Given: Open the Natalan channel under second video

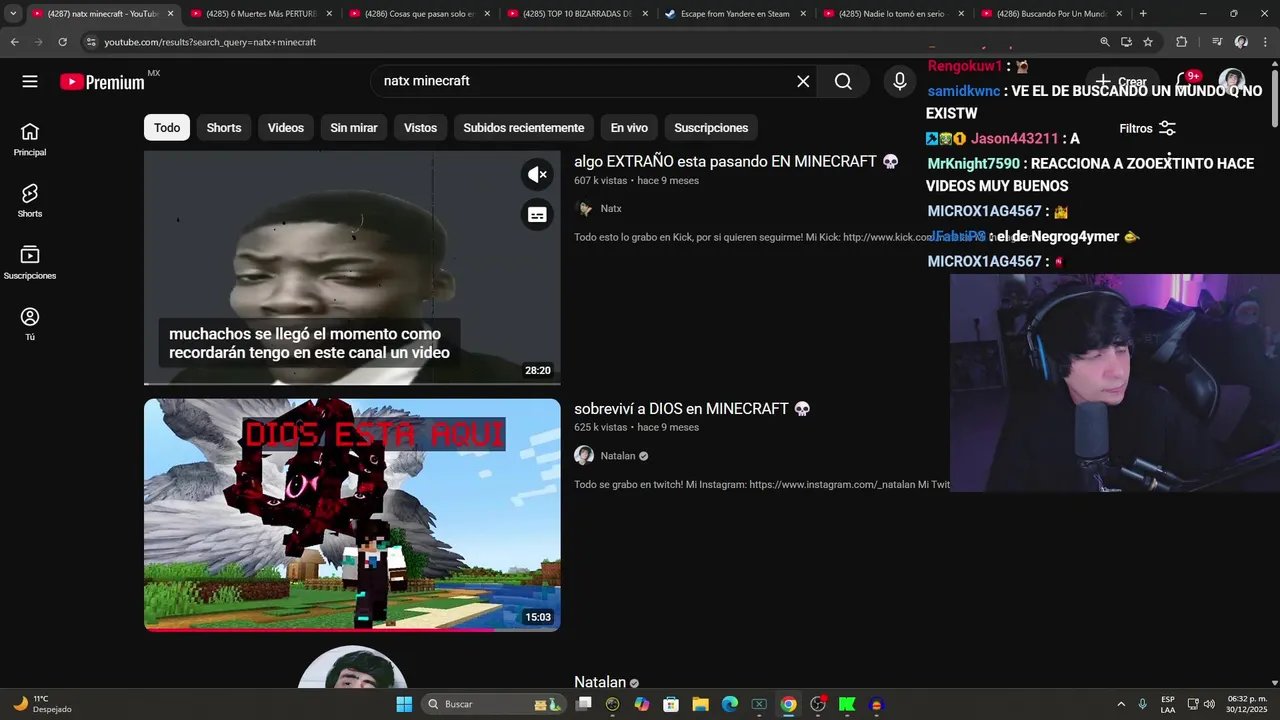Looking at the screenshot, I should click(x=618, y=456).
